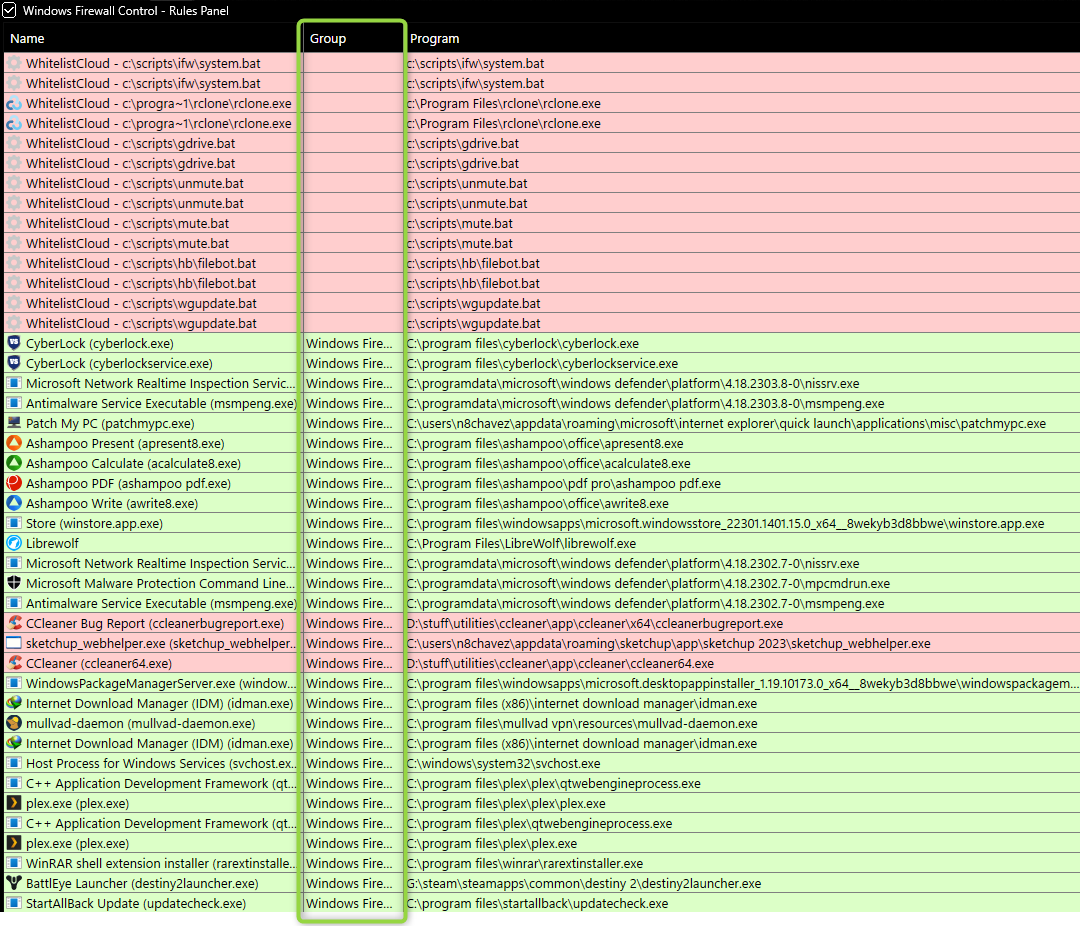Image resolution: width=1080 pixels, height=926 pixels.
Task: Select the BattlEye Launcher (destiny2launcher.exe) name
Action: point(143,883)
